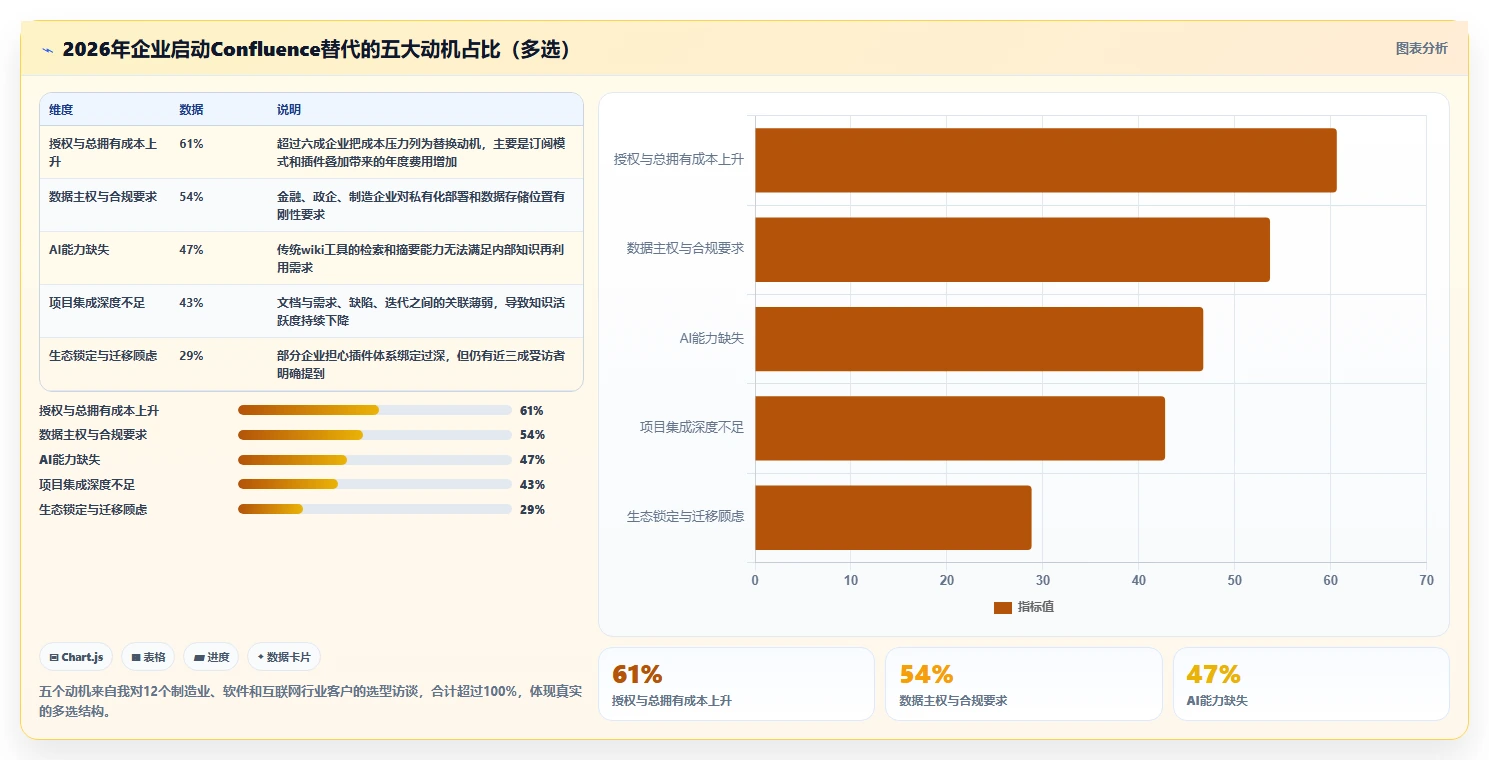Image resolution: width=1489 pixels, height=760 pixels.
Task: Click the chart bar for 授权与总拥有成本上升
Action: [x=1046, y=160]
